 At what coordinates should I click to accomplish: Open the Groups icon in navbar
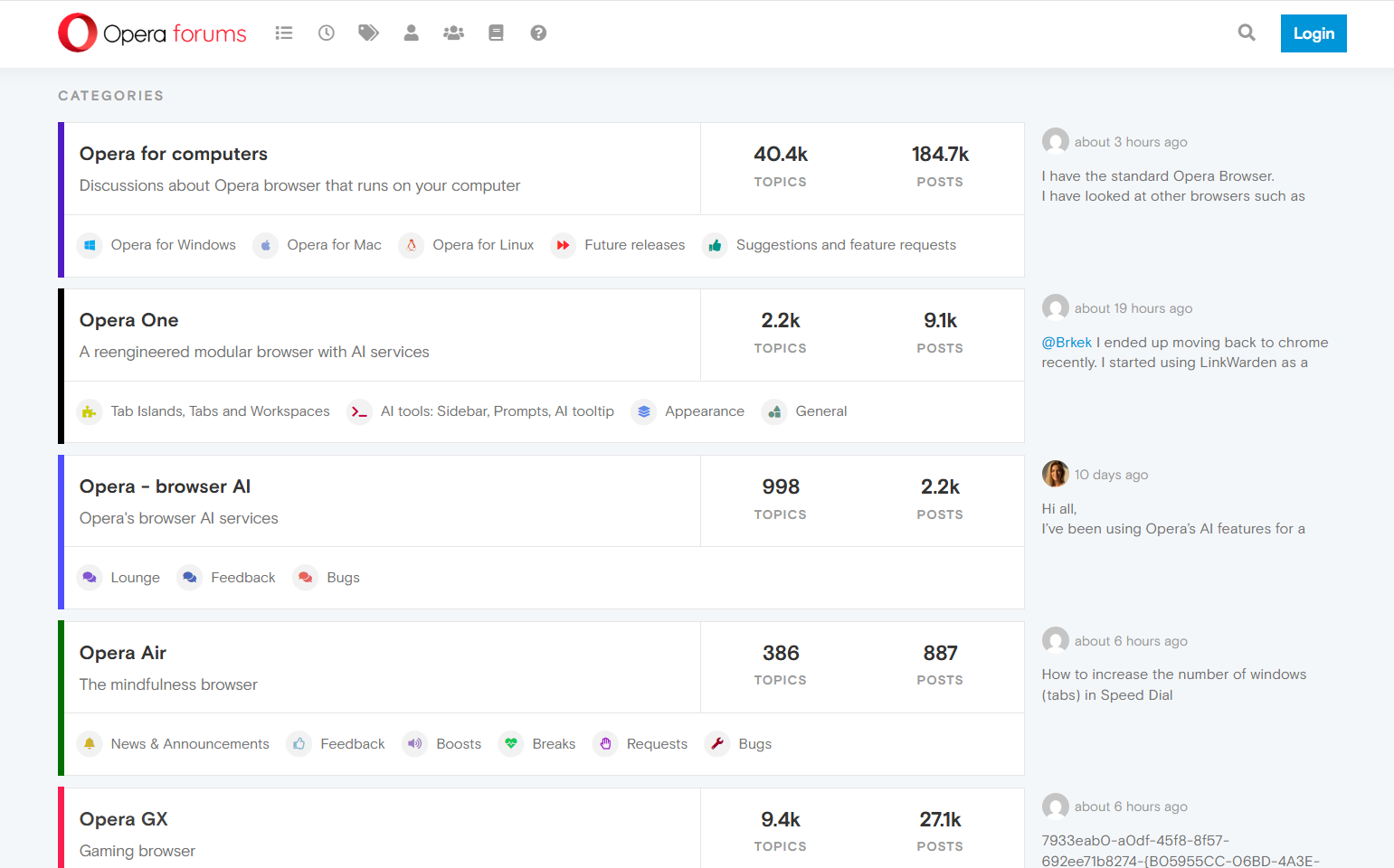tap(453, 33)
